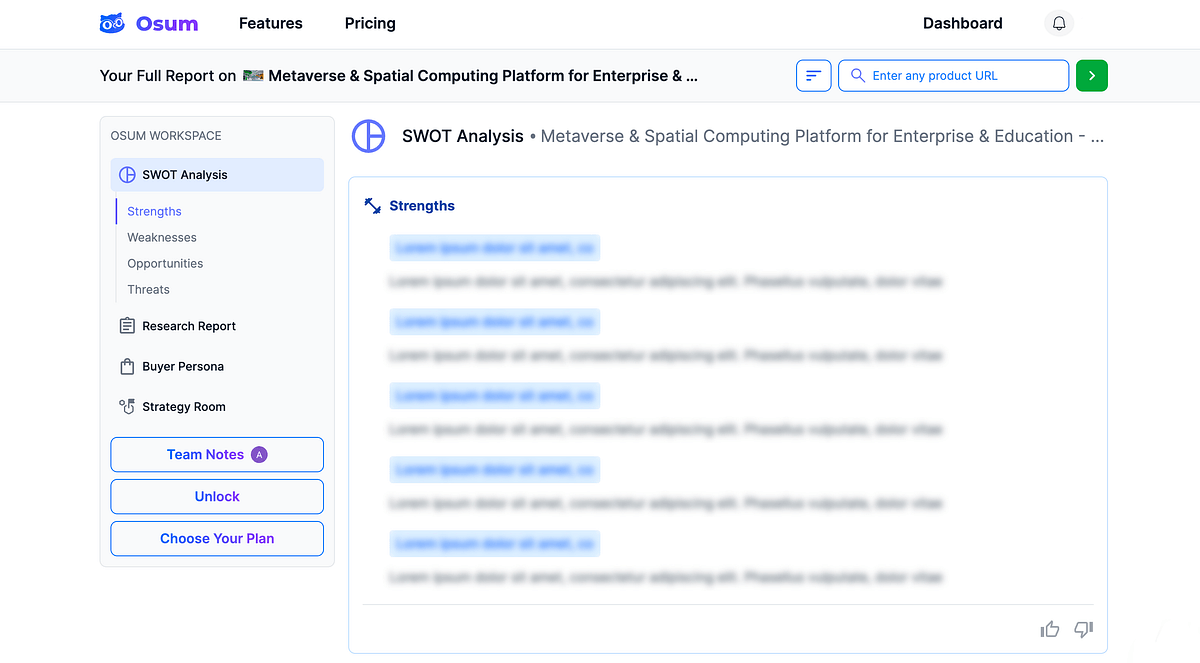Image resolution: width=1200 pixels, height=663 pixels.
Task: Click the Unlock button
Action: click(217, 497)
